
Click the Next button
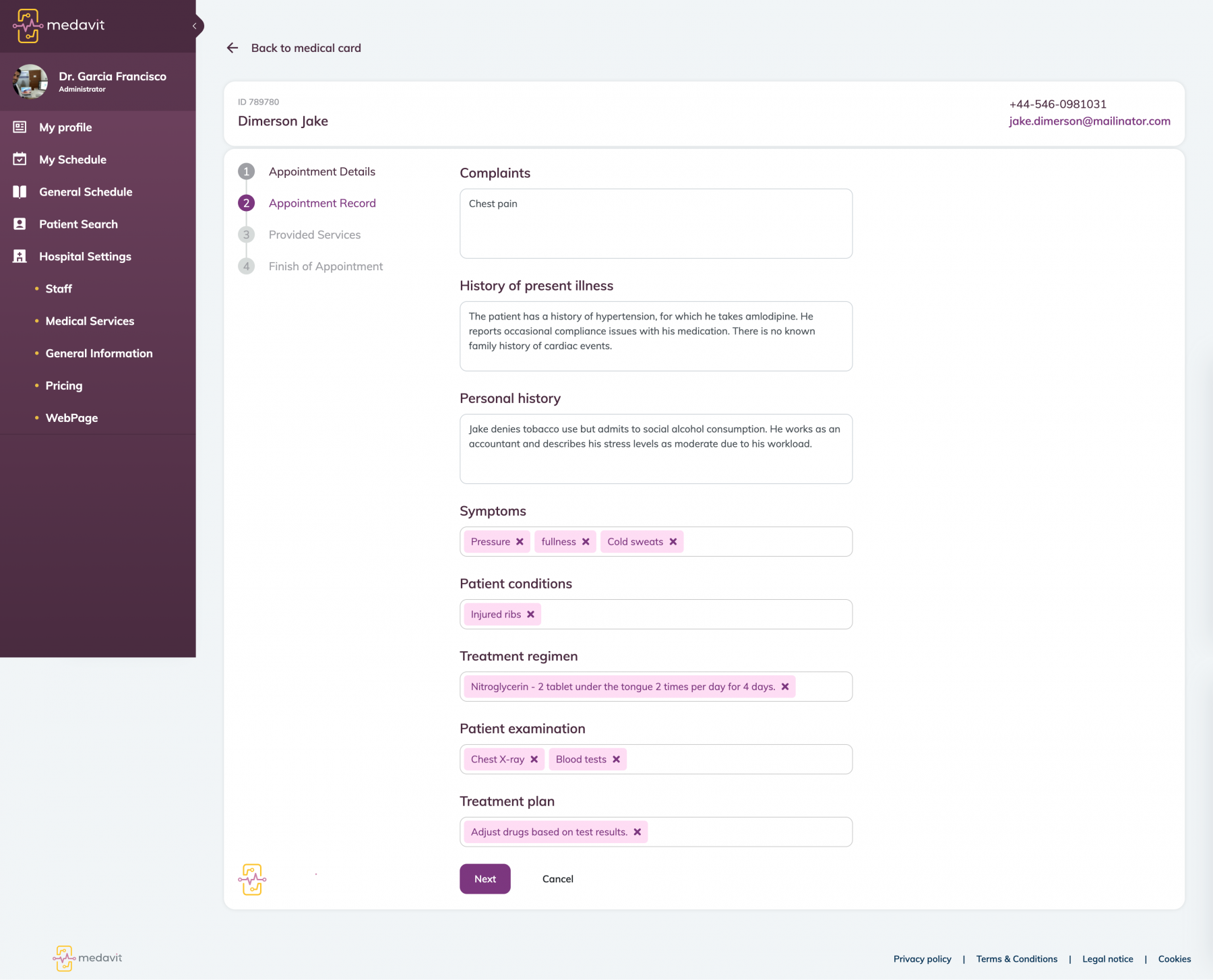(485, 879)
